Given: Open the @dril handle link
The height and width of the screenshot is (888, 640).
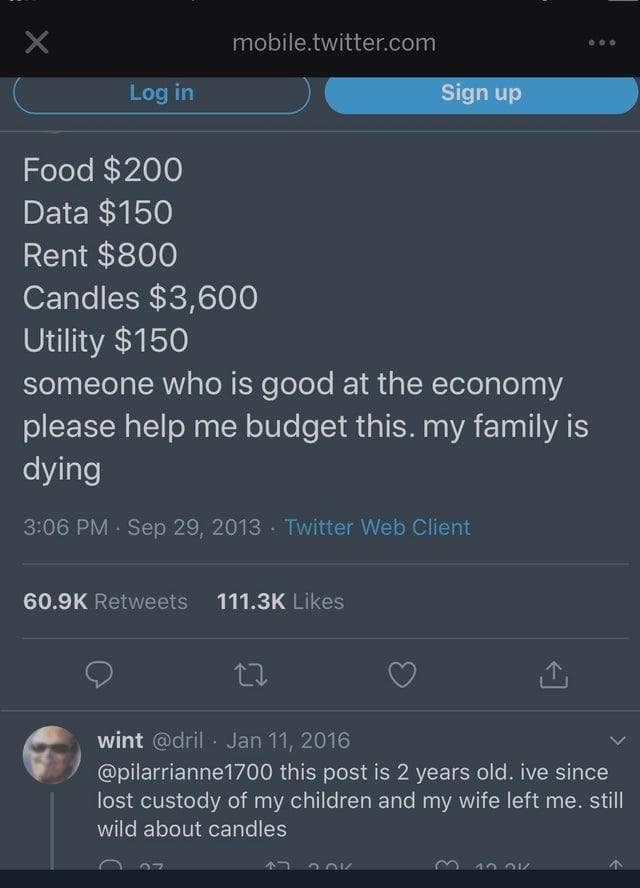Looking at the screenshot, I should coord(178,741).
